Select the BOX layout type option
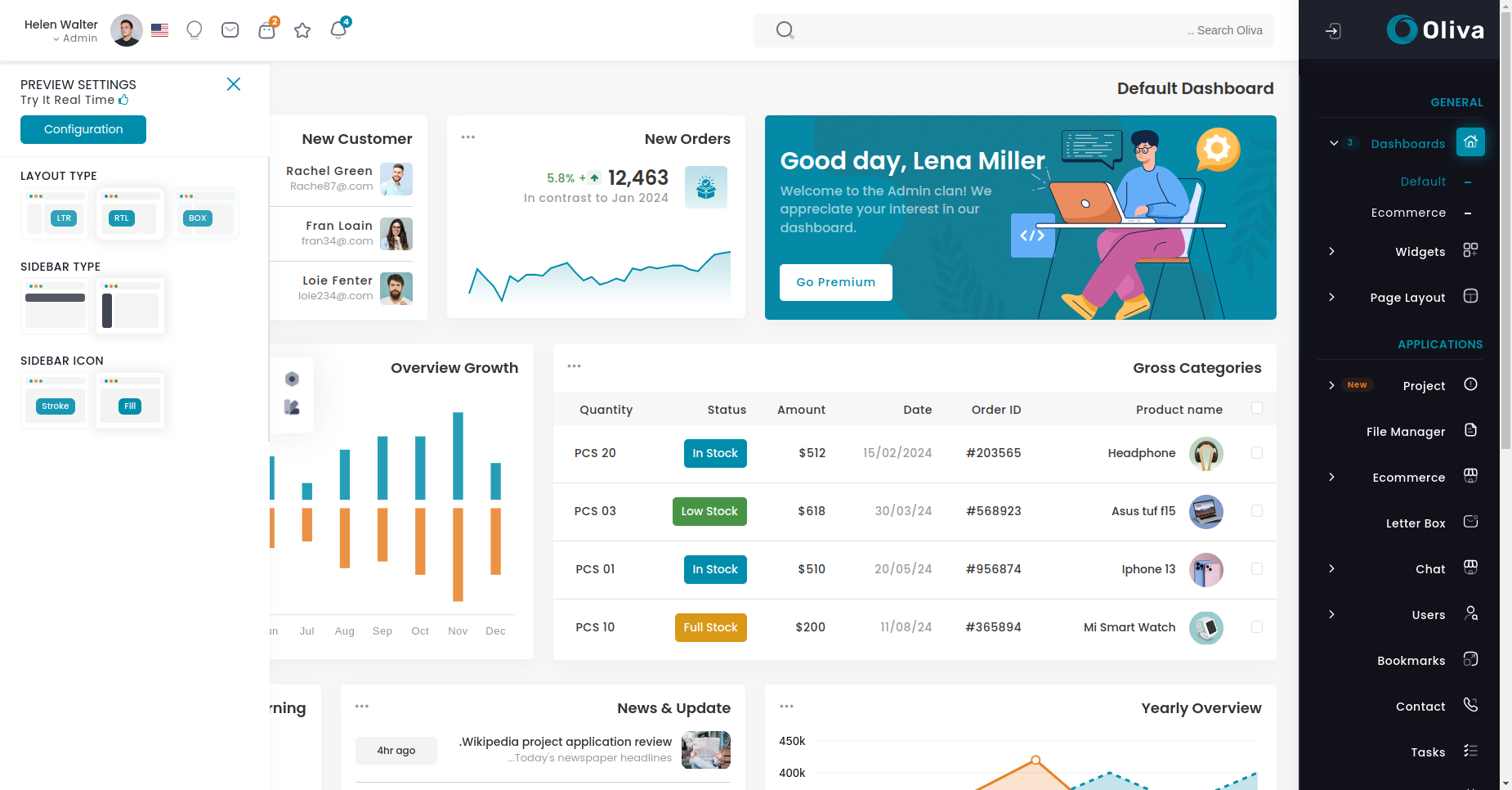 (206, 214)
